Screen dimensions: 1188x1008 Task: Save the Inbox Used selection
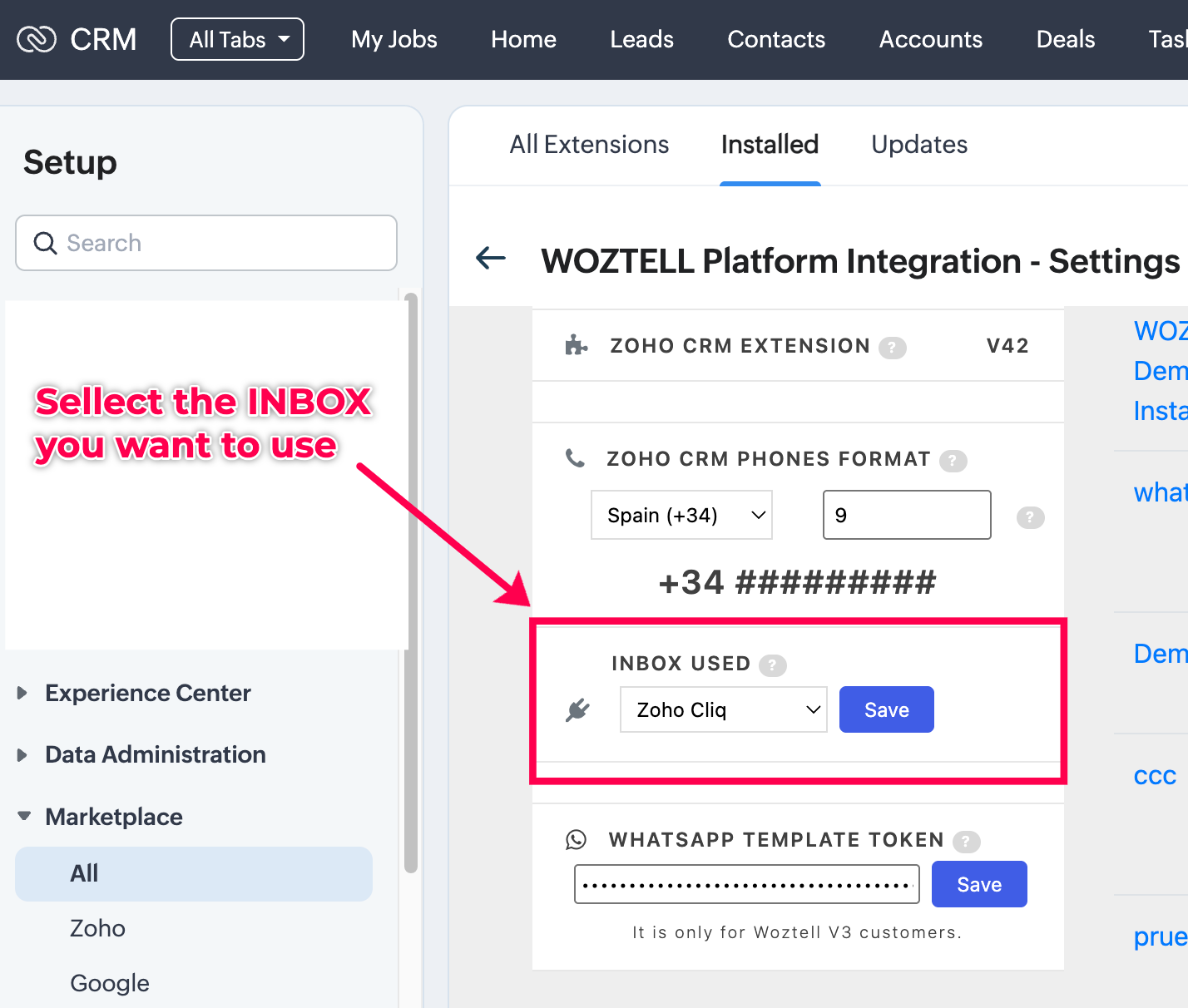tap(887, 709)
